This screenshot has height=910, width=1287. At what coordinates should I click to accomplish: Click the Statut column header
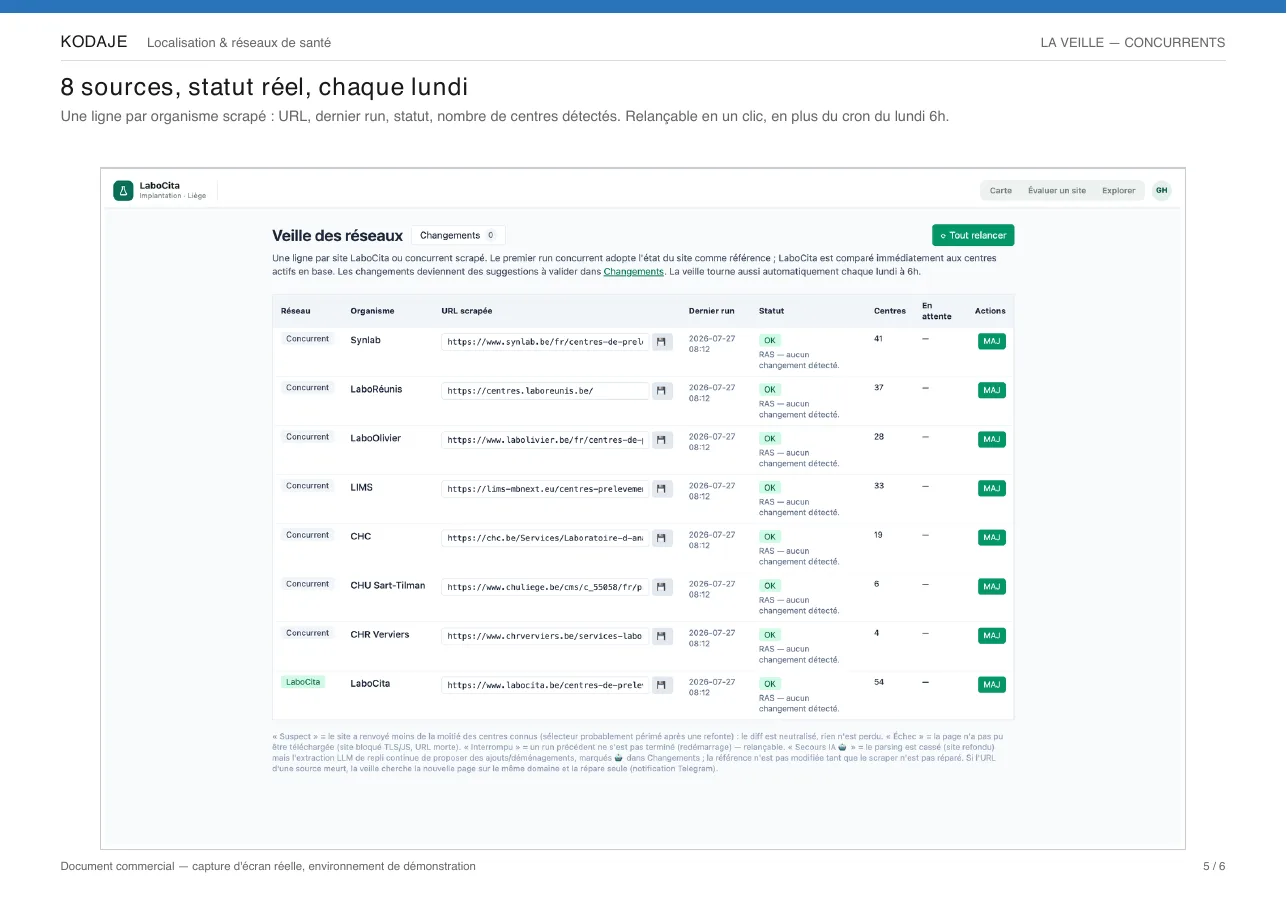click(x=772, y=311)
